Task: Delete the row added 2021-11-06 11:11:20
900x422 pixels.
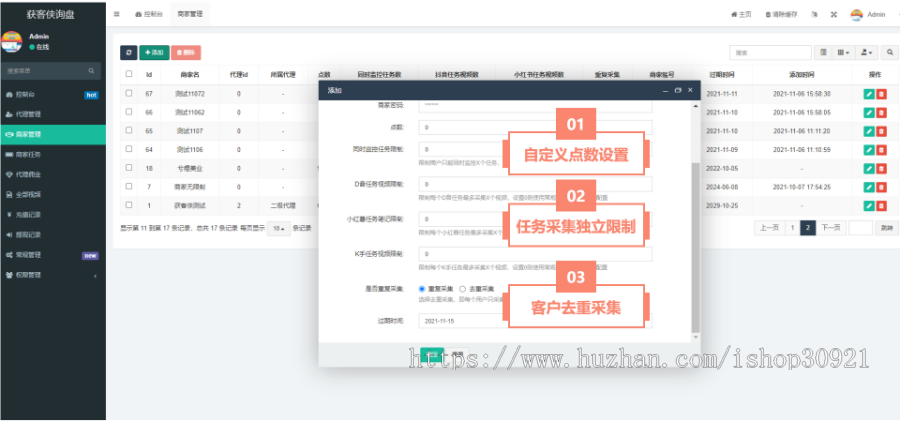Action: (881, 131)
